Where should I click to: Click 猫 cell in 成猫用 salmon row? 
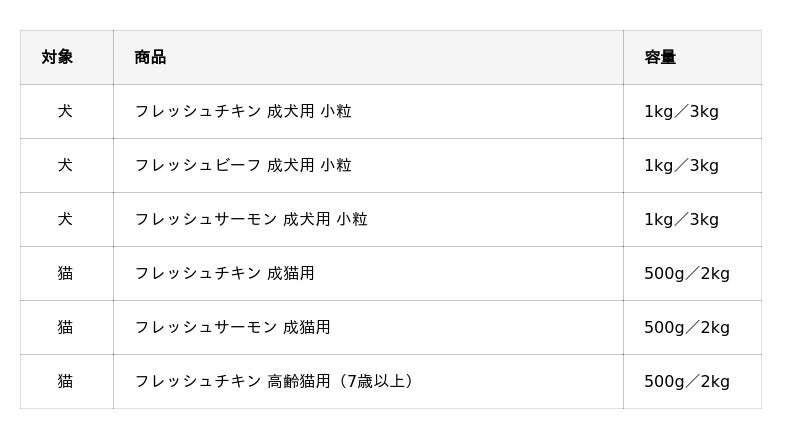pyautogui.click(x=67, y=327)
